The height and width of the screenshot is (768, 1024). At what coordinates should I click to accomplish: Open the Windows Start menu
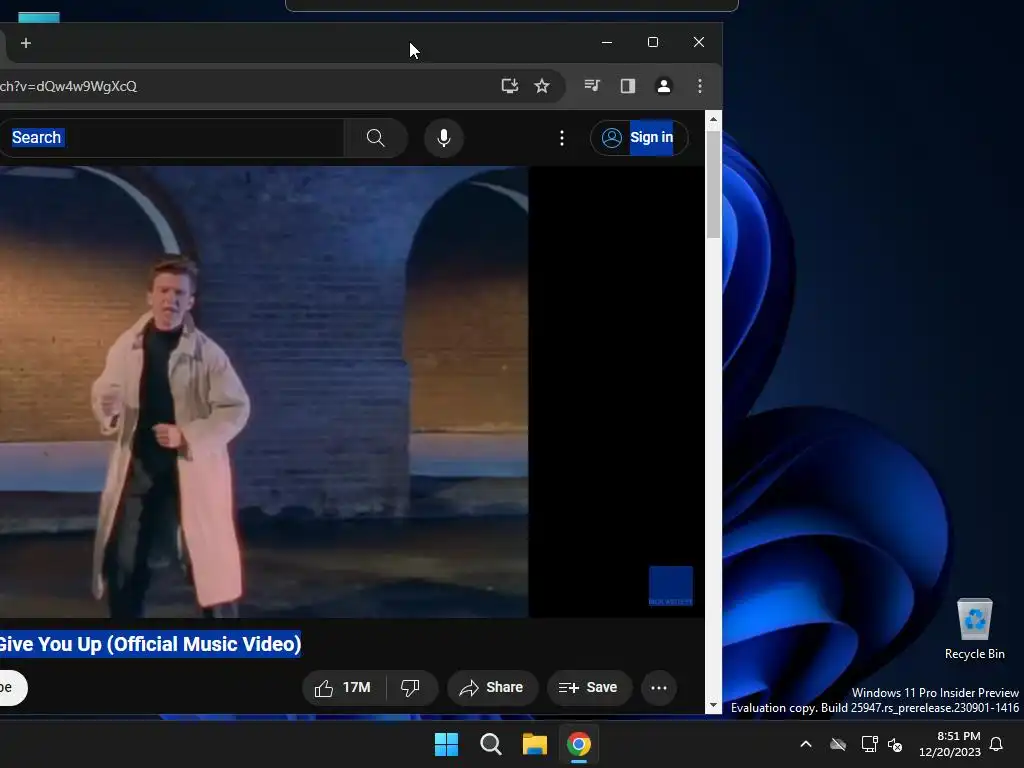(447, 744)
